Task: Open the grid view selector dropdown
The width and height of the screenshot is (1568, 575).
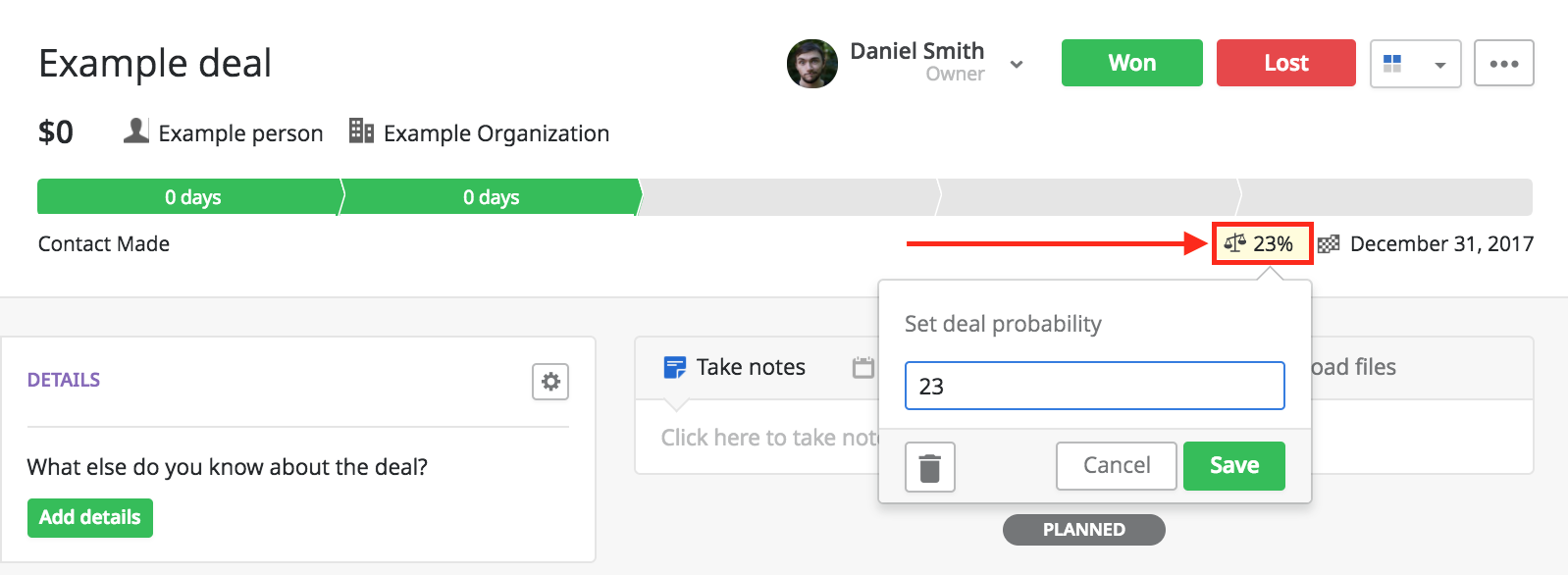Action: tap(1415, 63)
